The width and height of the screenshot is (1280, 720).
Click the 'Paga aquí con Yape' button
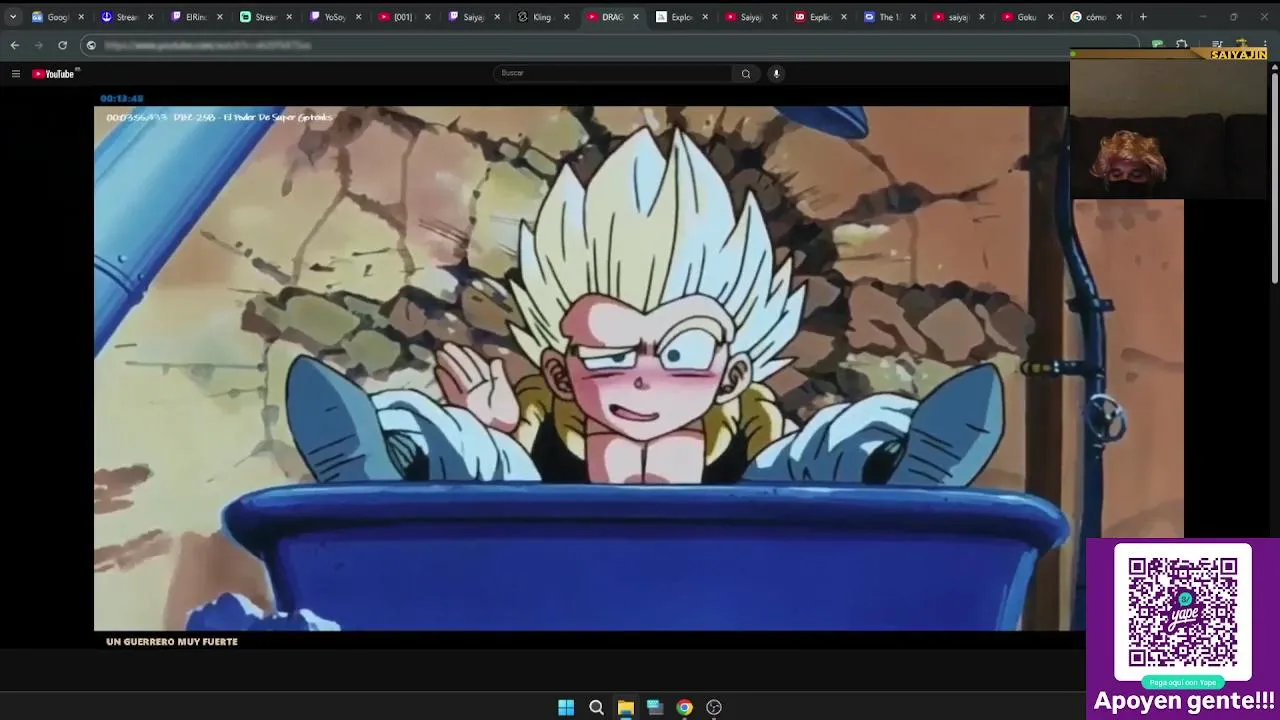pyautogui.click(x=1183, y=682)
